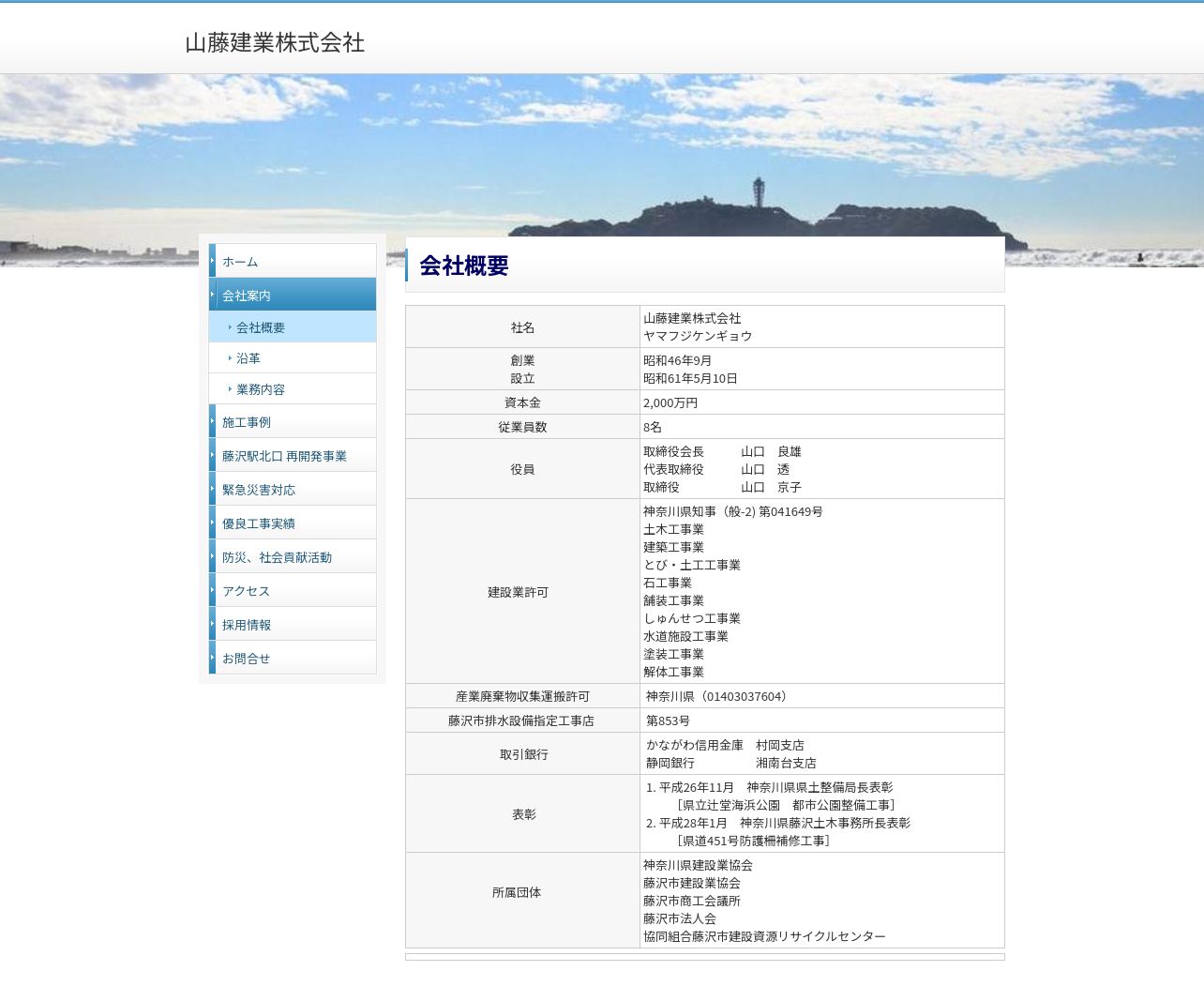1204x986 pixels.
Task: Click the 2,000万円 capital value
Action: pyautogui.click(x=670, y=403)
